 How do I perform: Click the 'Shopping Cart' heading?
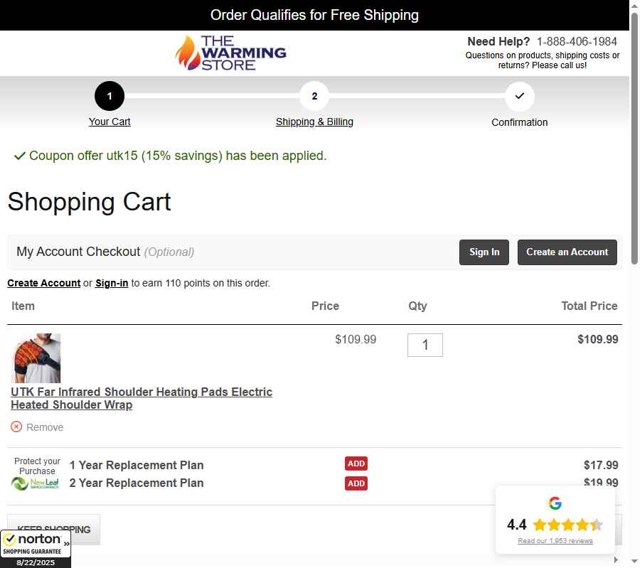[89, 202]
